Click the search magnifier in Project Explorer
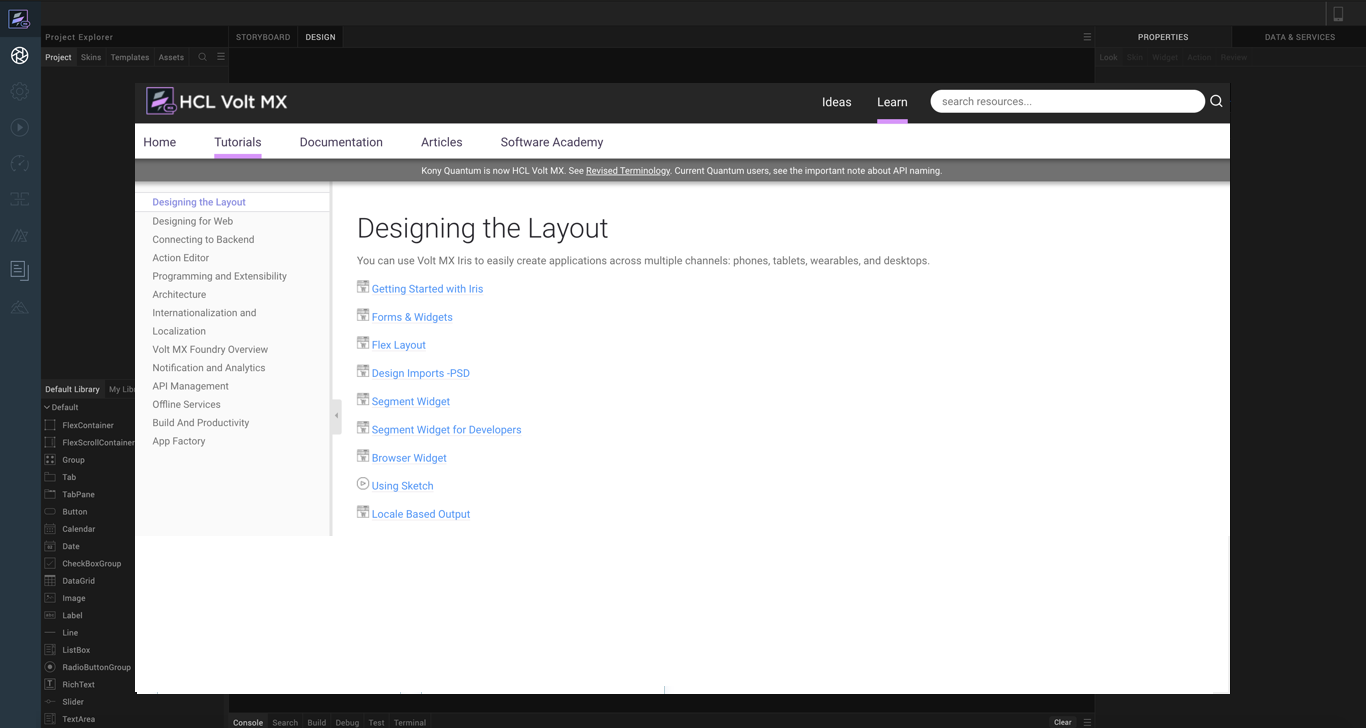The height and width of the screenshot is (728, 1366). [x=202, y=57]
